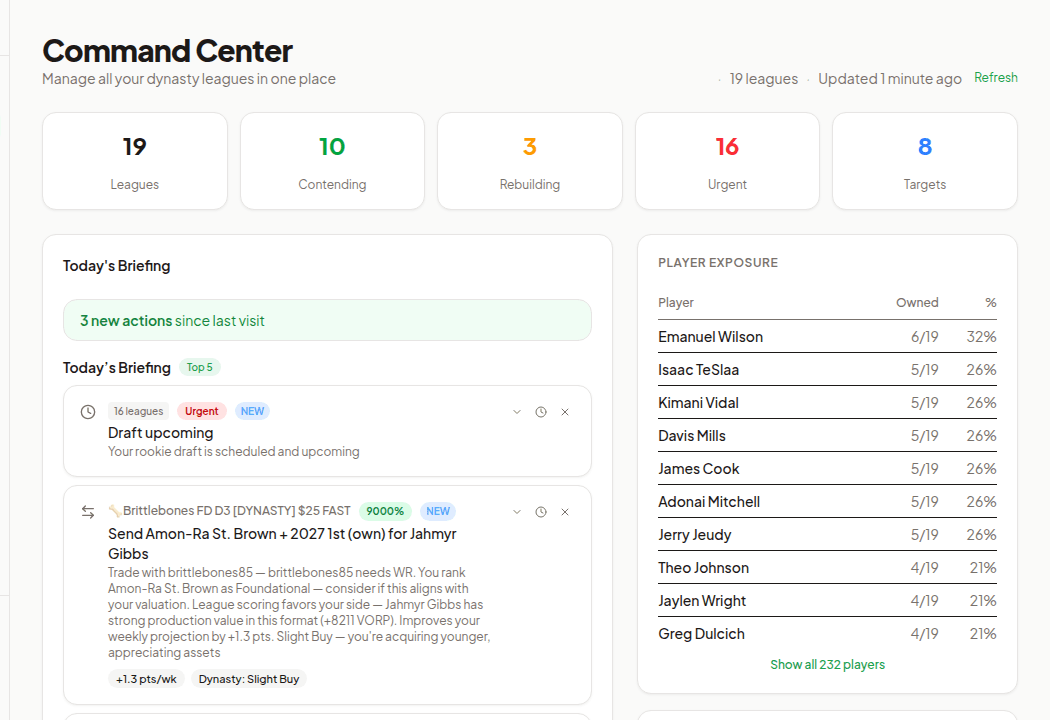Open the Rebuilding stat card

[x=530, y=161]
